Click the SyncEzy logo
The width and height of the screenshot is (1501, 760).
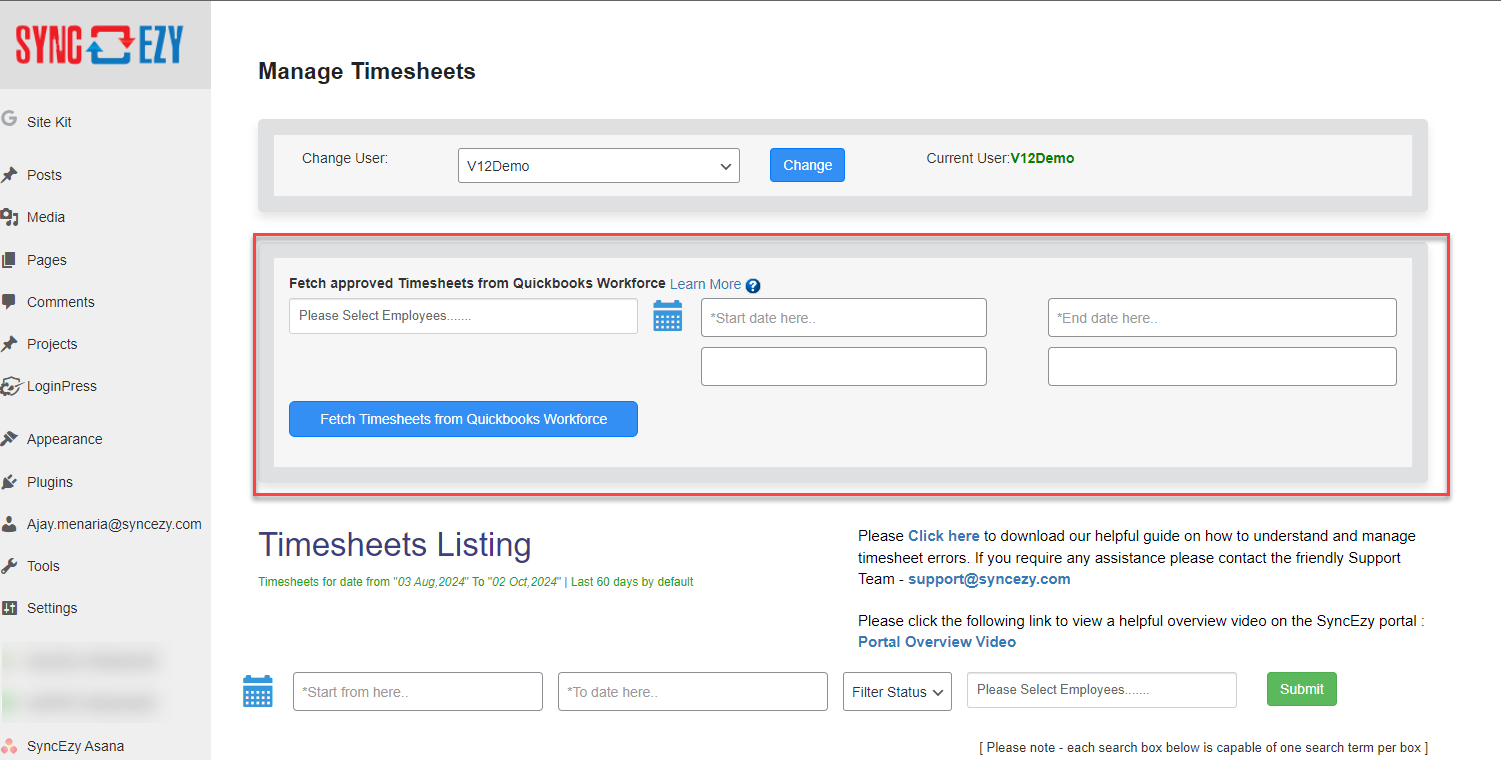pyautogui.click(x=99, y=45)
